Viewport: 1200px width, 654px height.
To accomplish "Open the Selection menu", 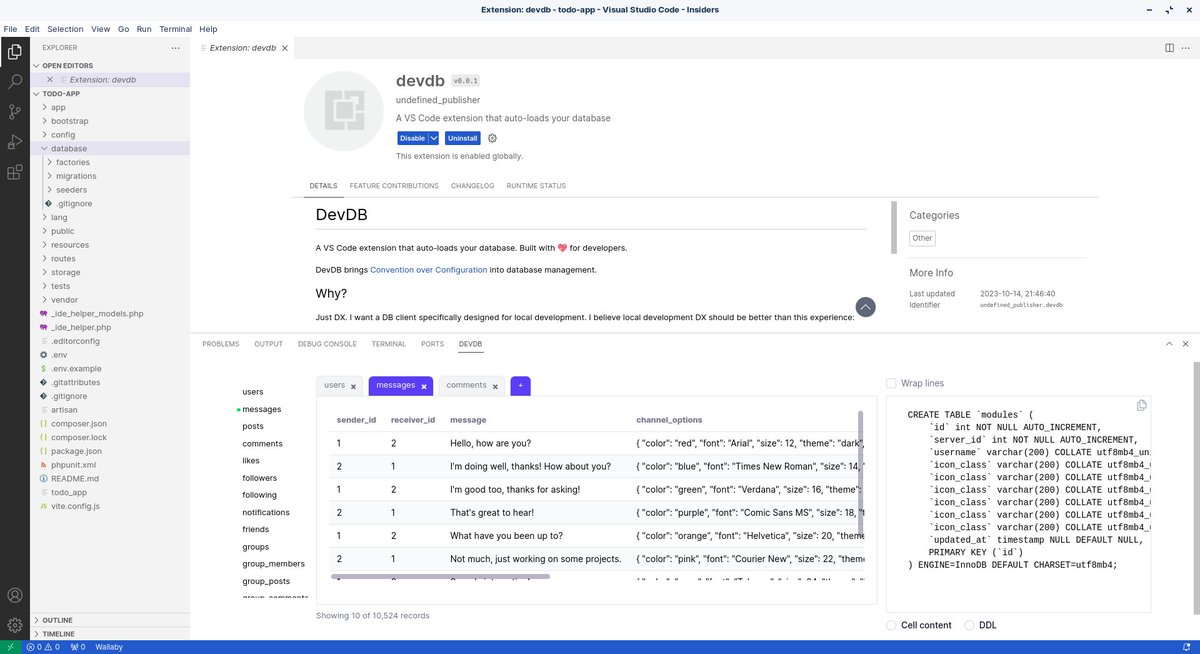I will pos(65,29).
